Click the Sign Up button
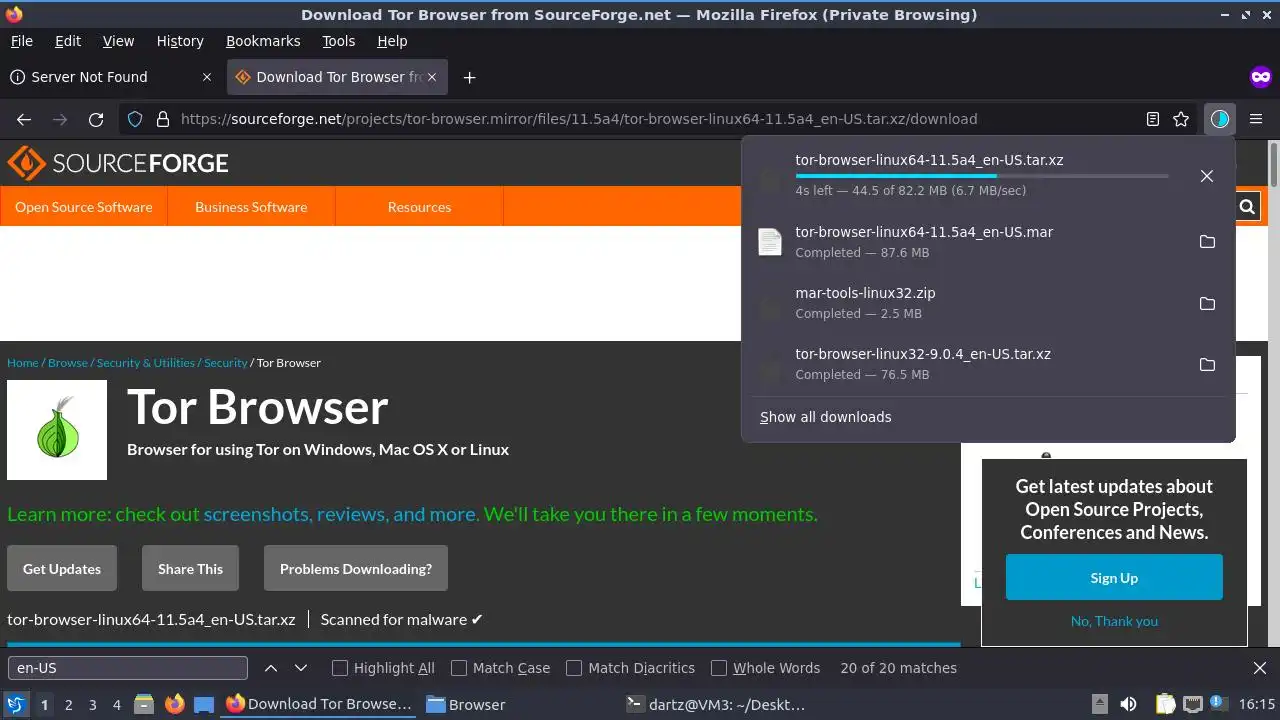 1114,577
